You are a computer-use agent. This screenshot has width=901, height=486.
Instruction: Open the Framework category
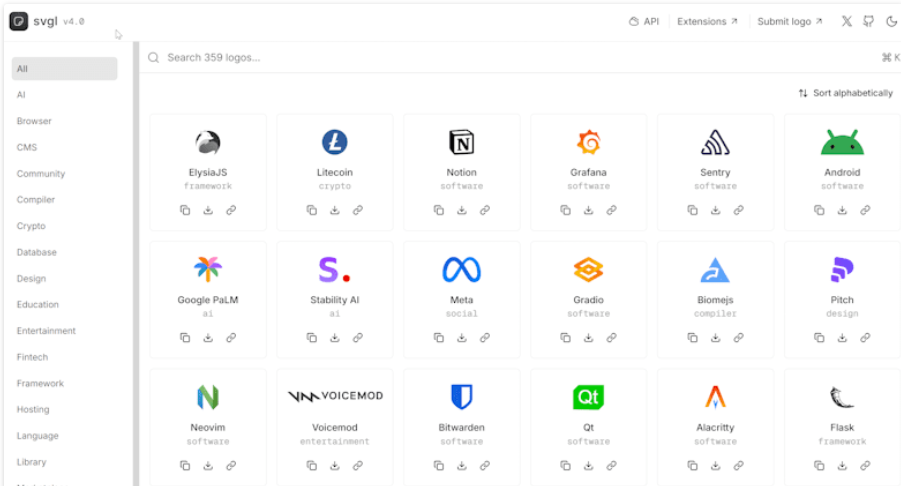[x=40, y=383]
